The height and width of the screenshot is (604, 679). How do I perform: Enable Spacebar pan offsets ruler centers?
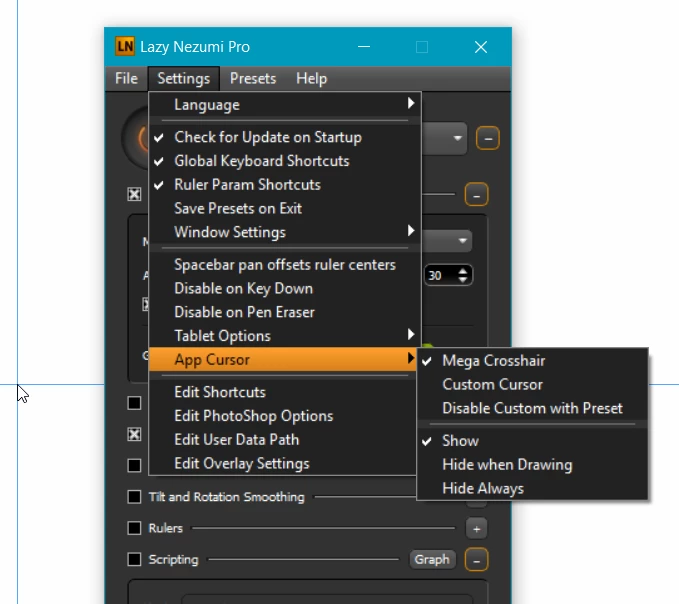click(x=285, y=265)
